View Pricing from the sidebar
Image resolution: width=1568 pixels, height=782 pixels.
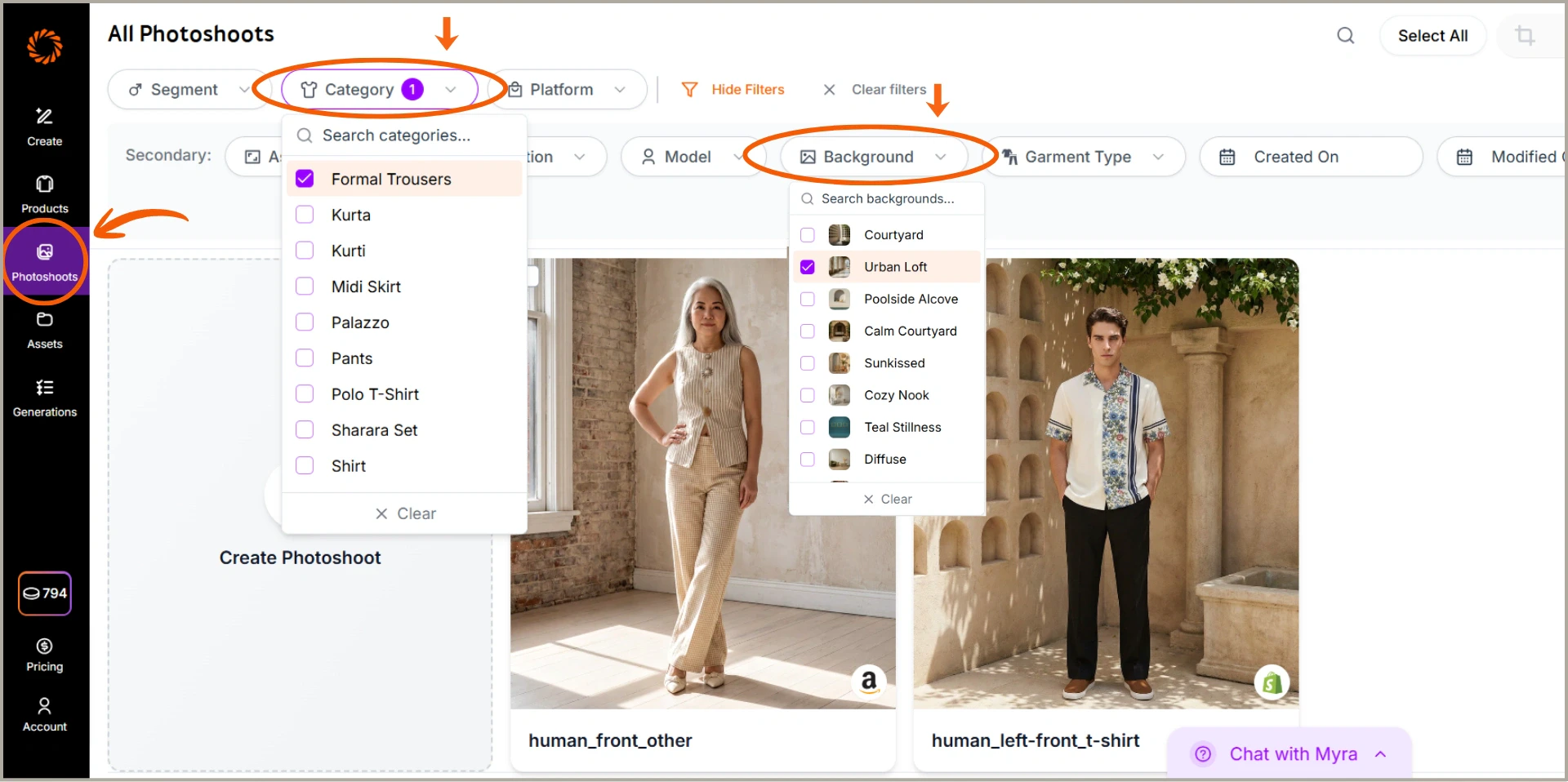(x=45, y=653)
